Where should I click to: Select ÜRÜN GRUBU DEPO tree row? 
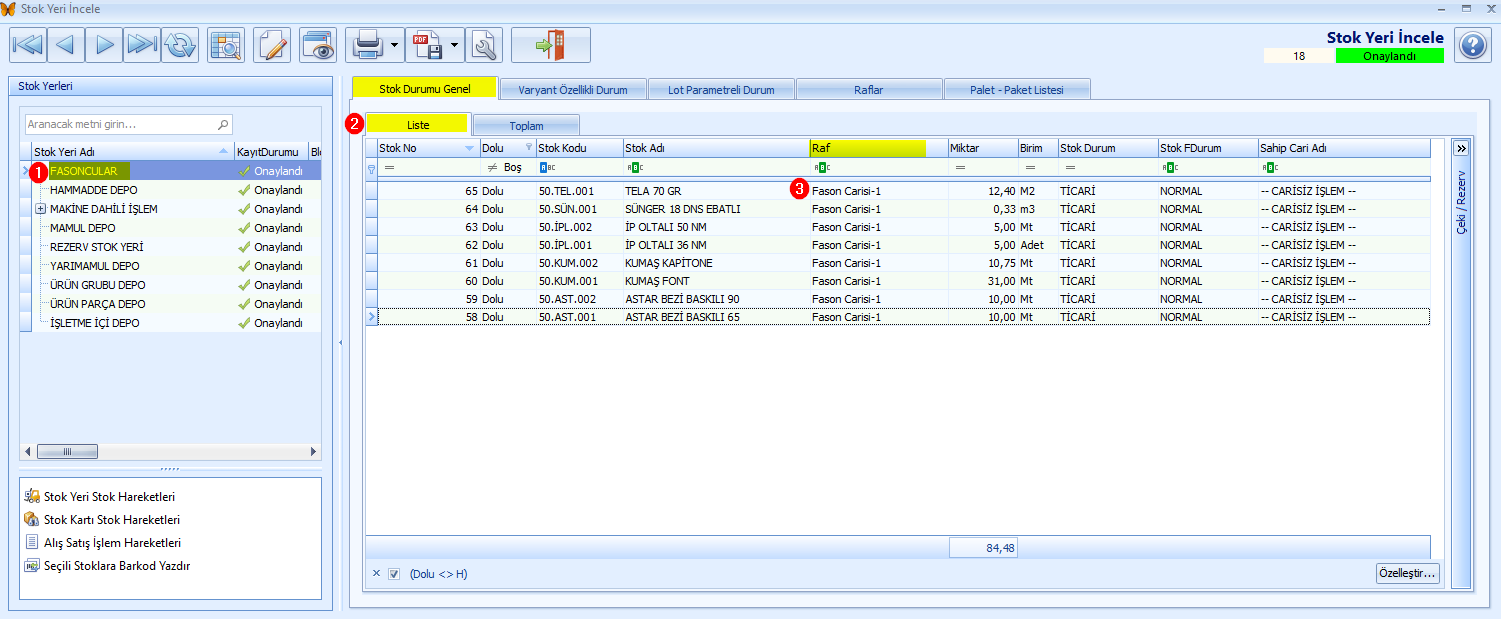point(98,285)
